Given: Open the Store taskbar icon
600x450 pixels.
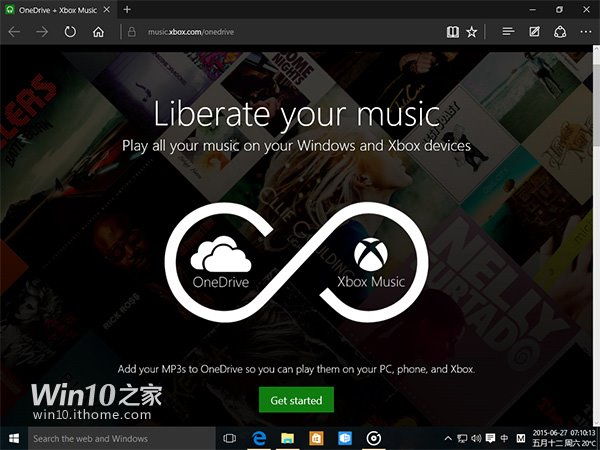Looking at the screenshot, I should pos(316,439).
